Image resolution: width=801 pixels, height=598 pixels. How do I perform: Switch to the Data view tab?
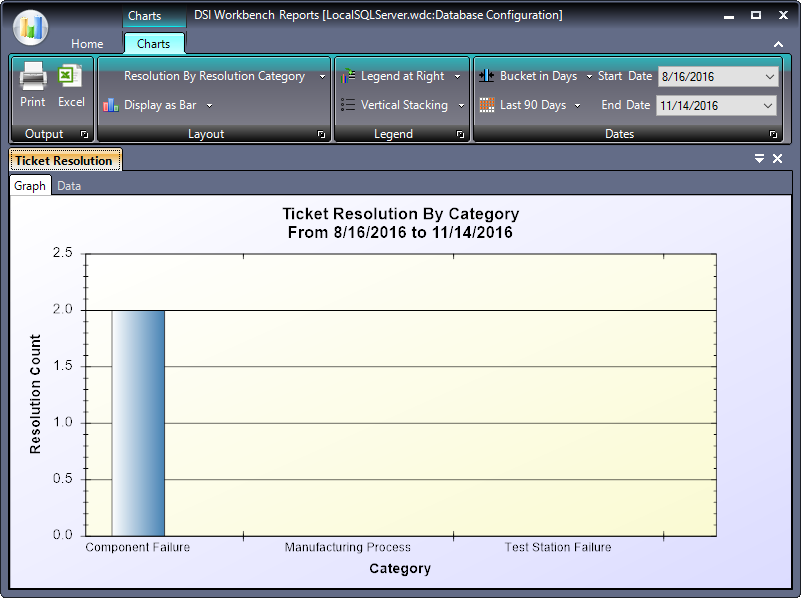click(69, 186)
